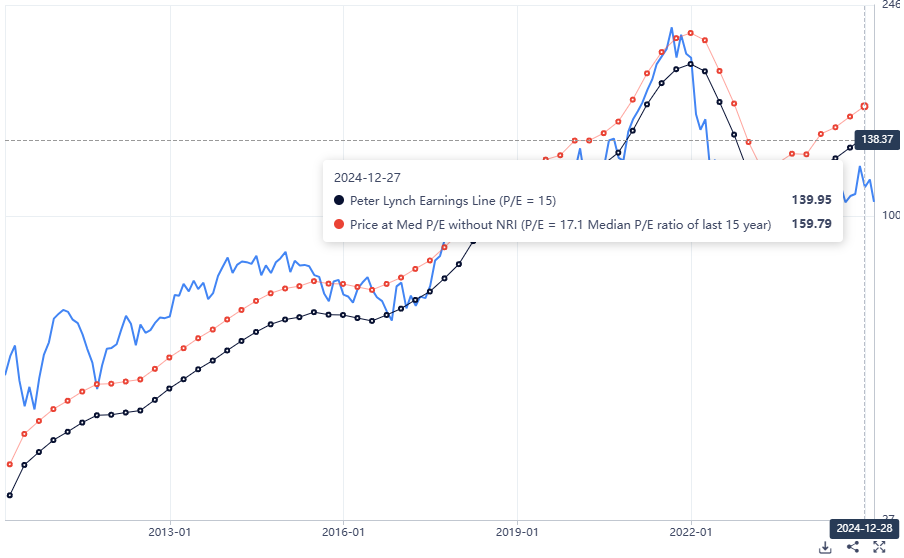Screen dimensions: 904x558
Task: Click the 138.37 price axis label
Action: point(876,140)
